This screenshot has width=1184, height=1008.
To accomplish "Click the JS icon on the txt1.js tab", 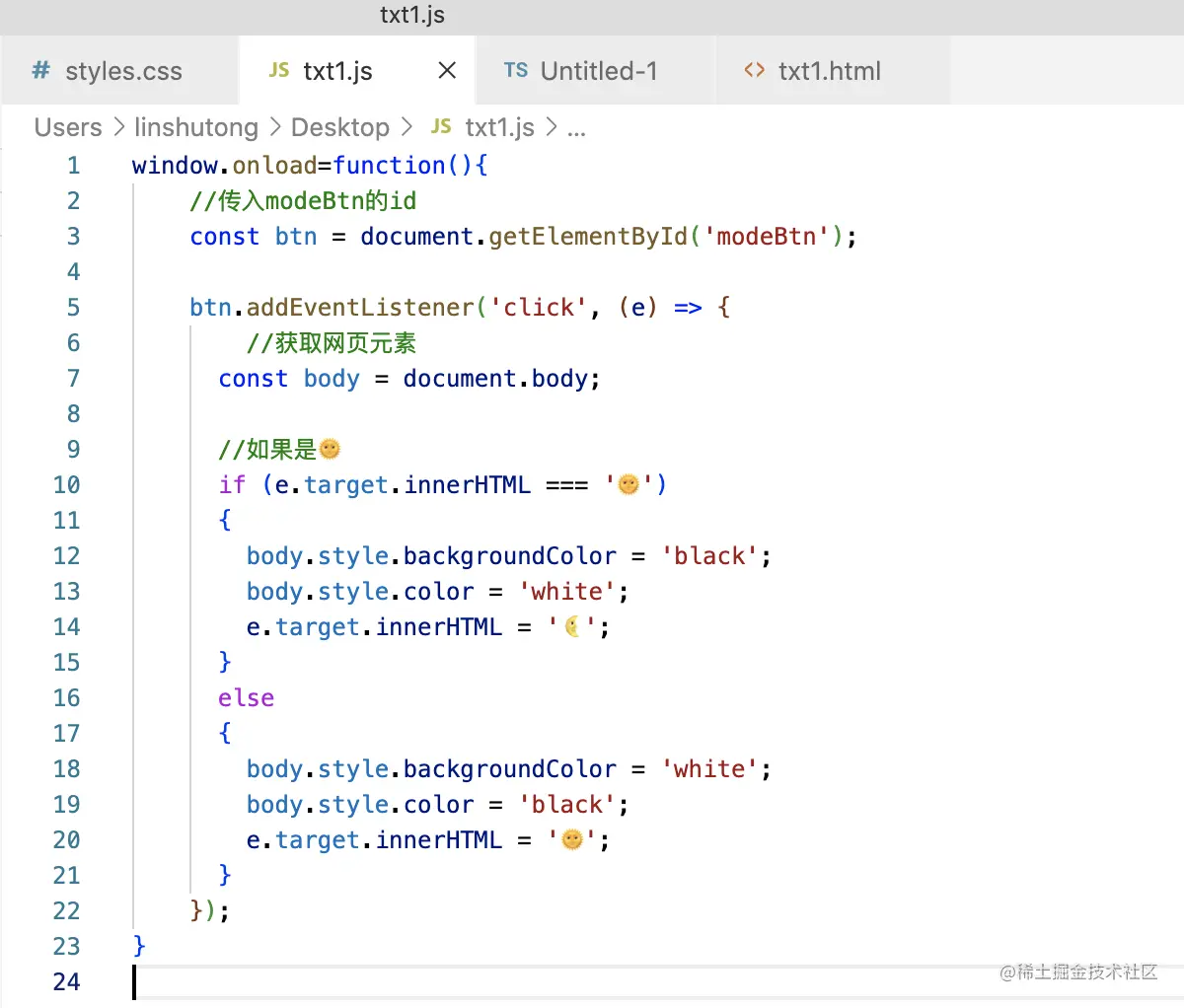I will [x=278, y=70].
